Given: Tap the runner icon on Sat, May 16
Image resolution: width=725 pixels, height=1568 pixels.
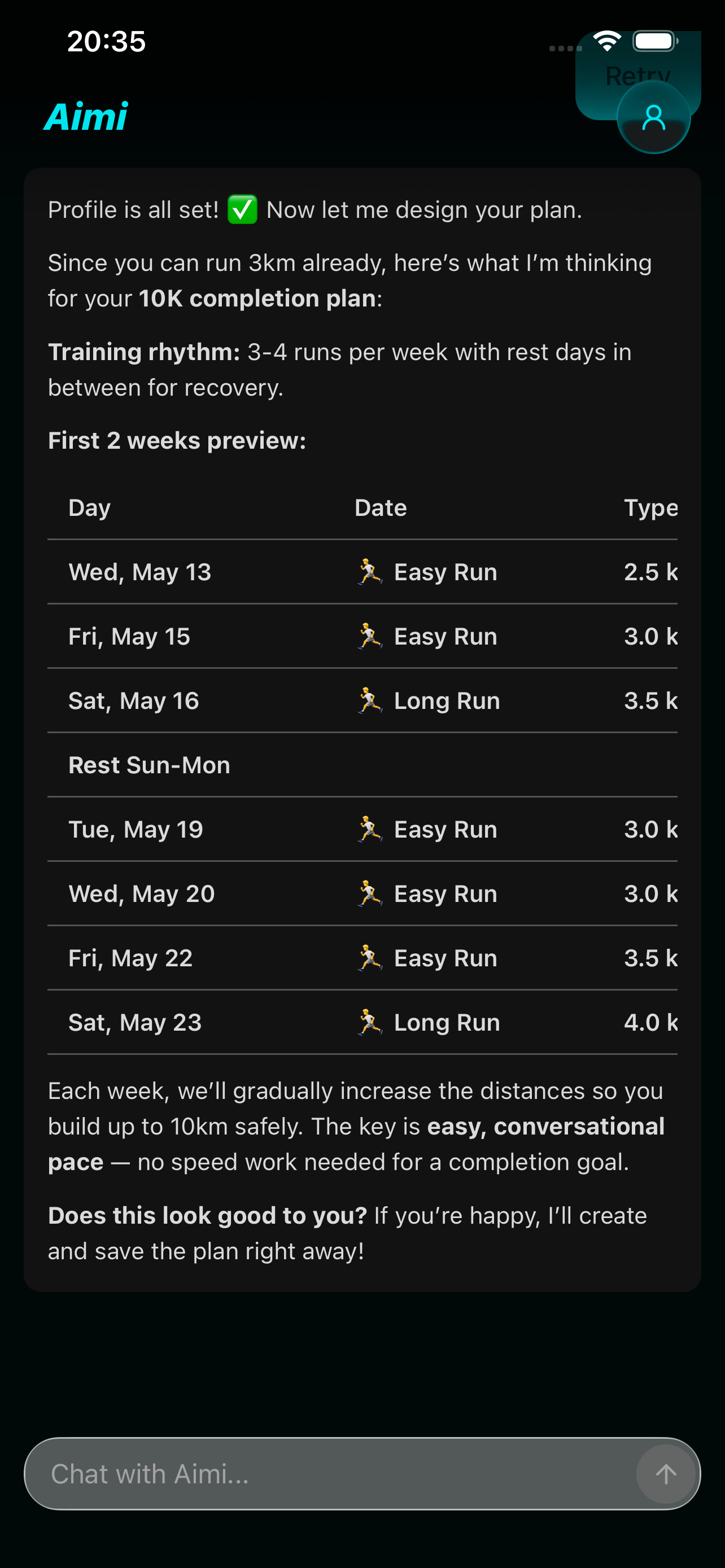Looking at the screenshot, I should [x=369, y=700].
